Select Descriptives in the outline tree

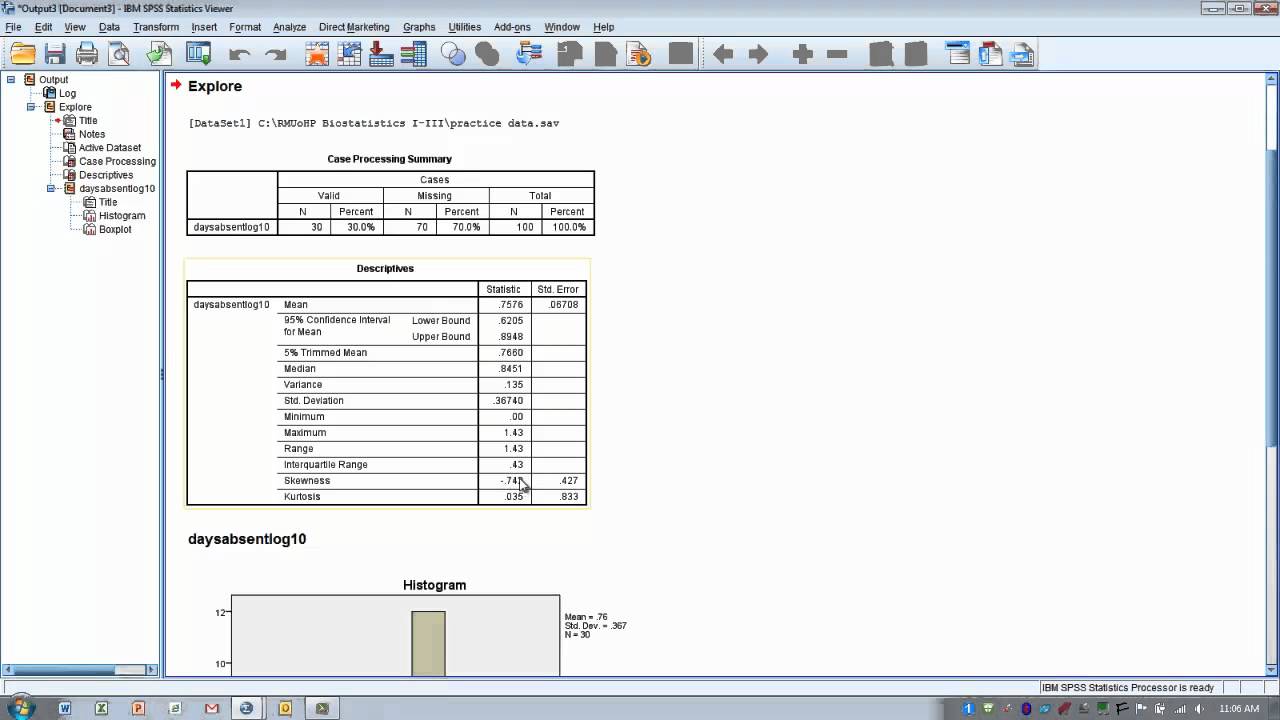point(106,175)
